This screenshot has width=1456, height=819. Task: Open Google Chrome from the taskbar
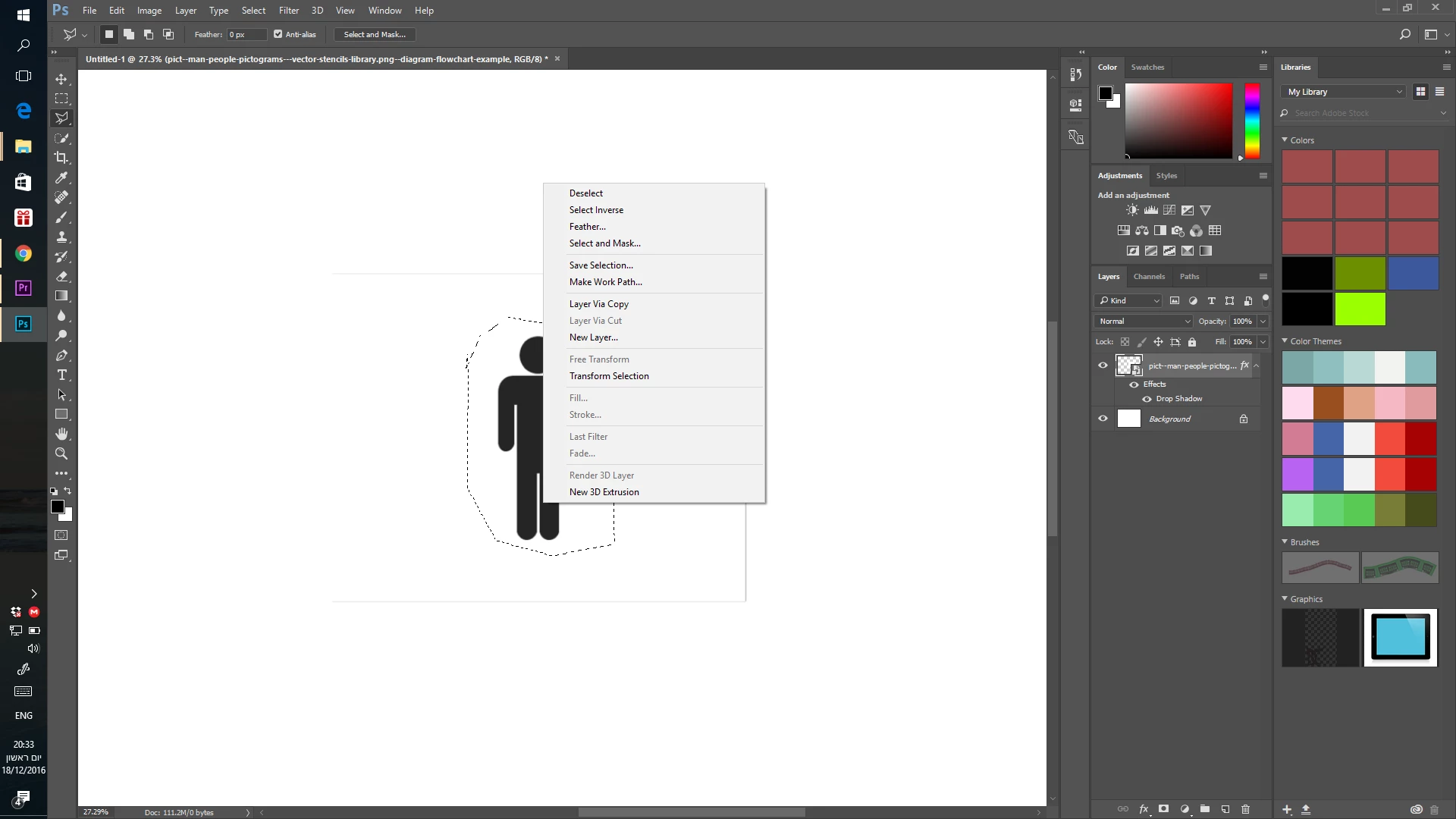tap(24, 254)
